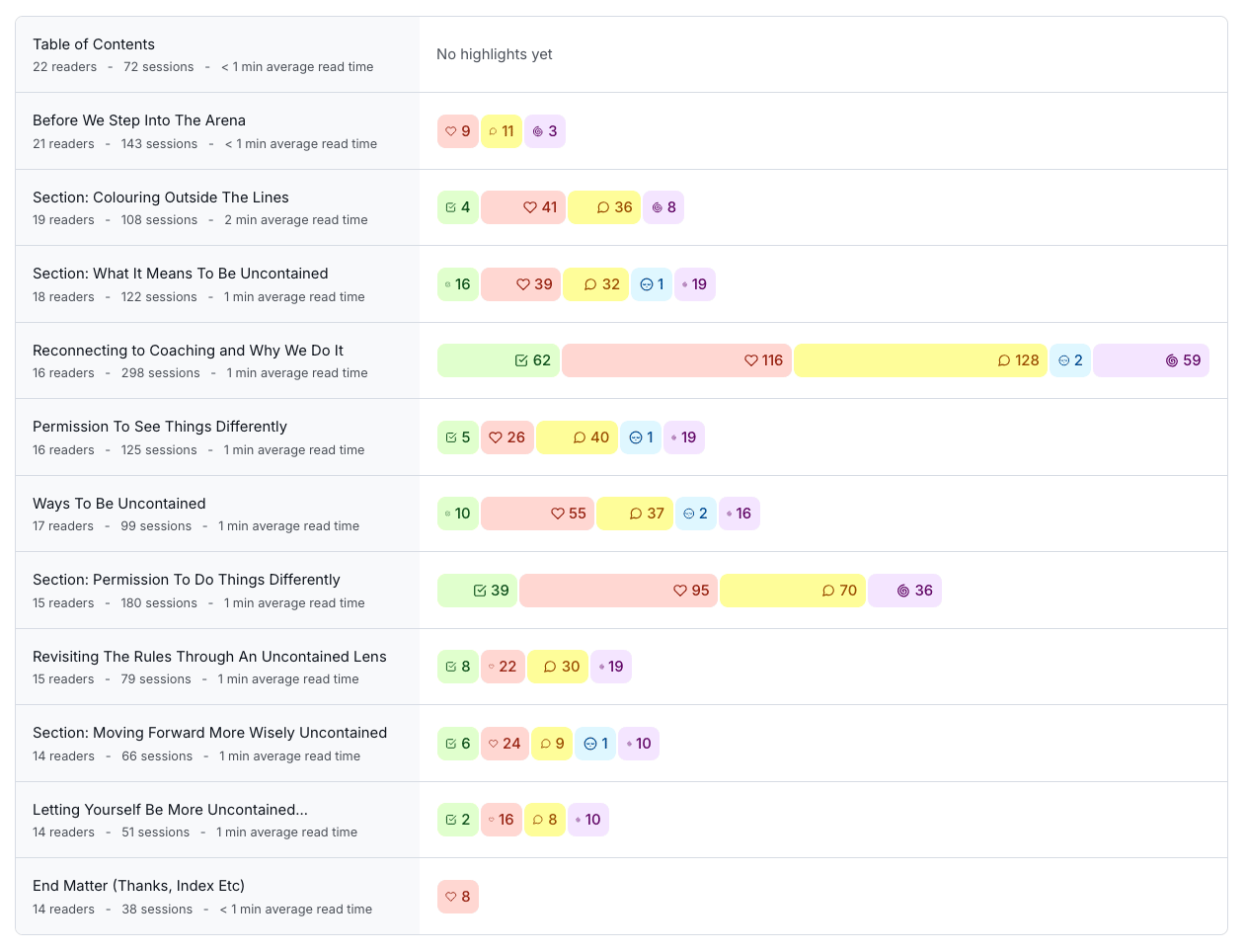Click the heart badge showing 55
The width and height of the screenshot is (1246, 952).
tap(537, 514)
